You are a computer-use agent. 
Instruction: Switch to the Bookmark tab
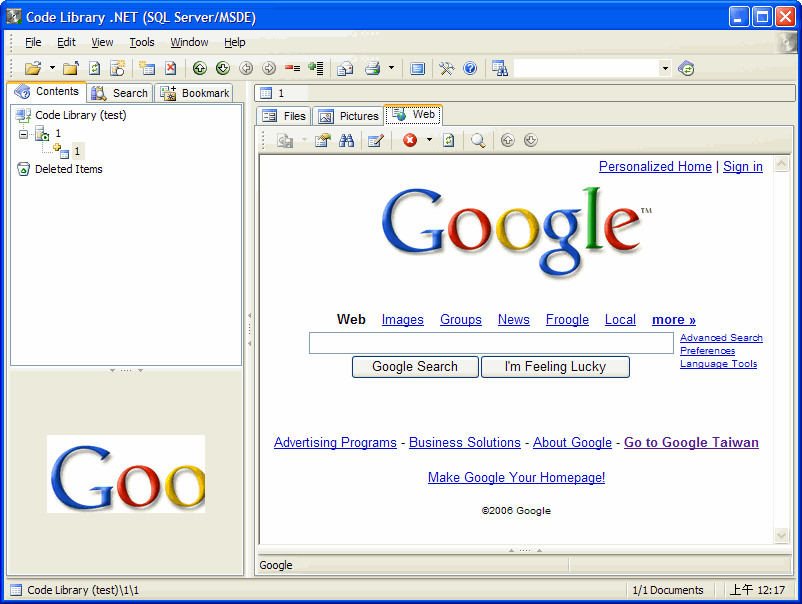(x=195, y=93)
